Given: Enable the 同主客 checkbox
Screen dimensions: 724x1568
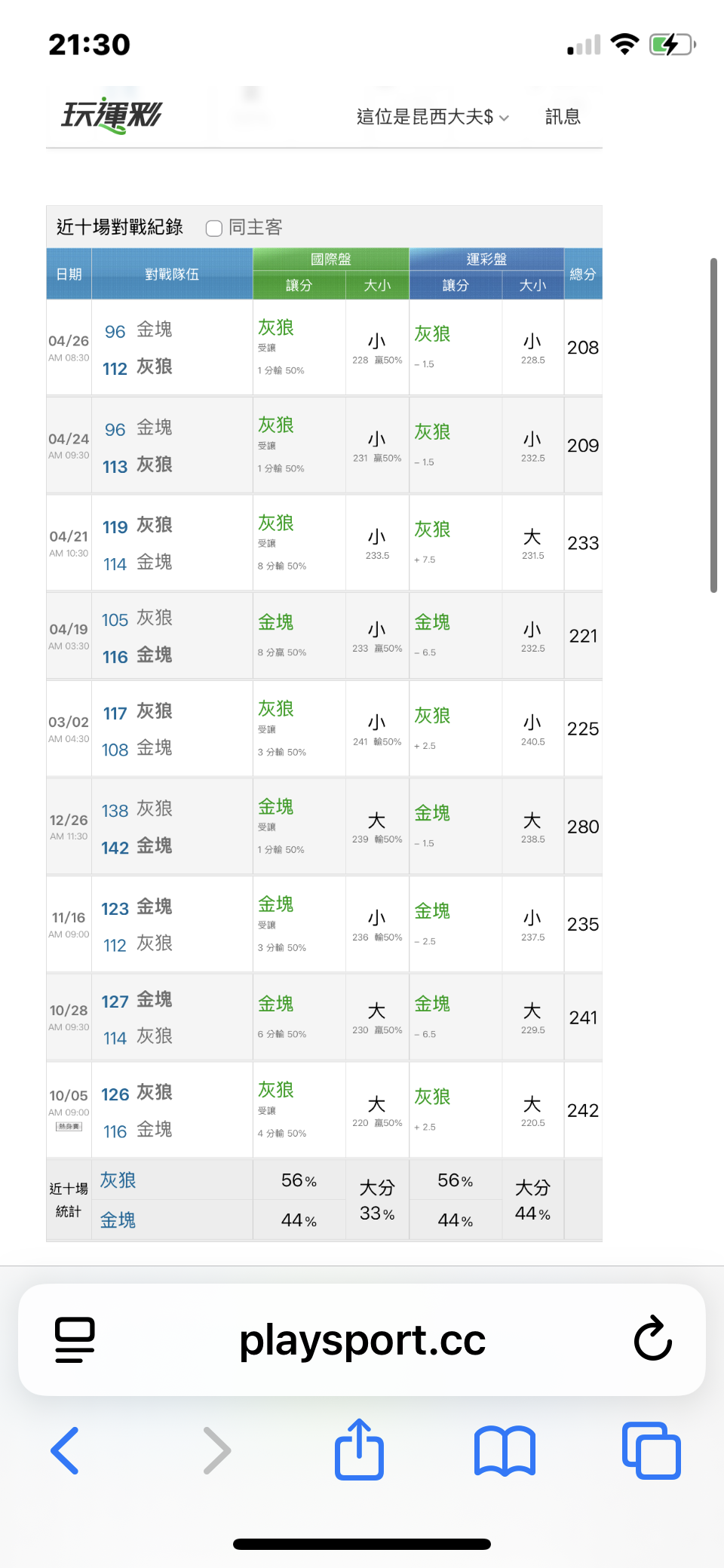Looking at the screenshot, I should pyautogui.click(x=214, y=228).
